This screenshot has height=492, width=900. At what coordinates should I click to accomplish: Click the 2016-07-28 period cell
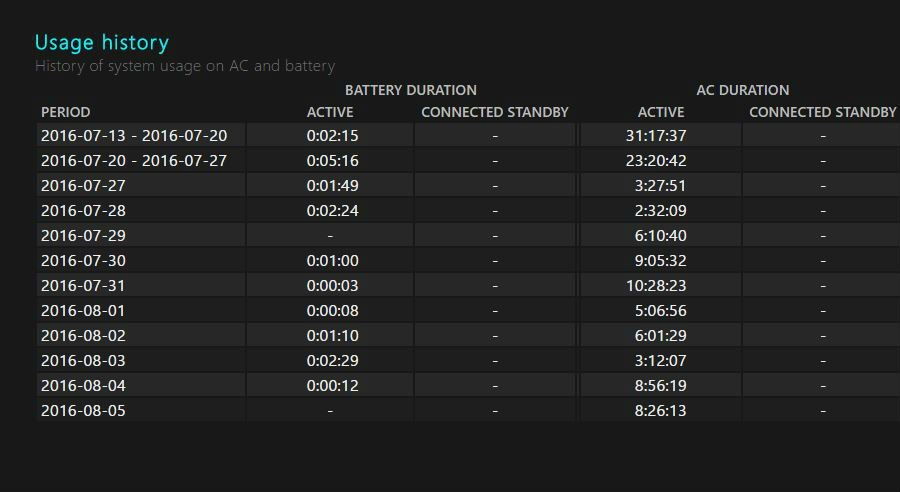point(83,210)
